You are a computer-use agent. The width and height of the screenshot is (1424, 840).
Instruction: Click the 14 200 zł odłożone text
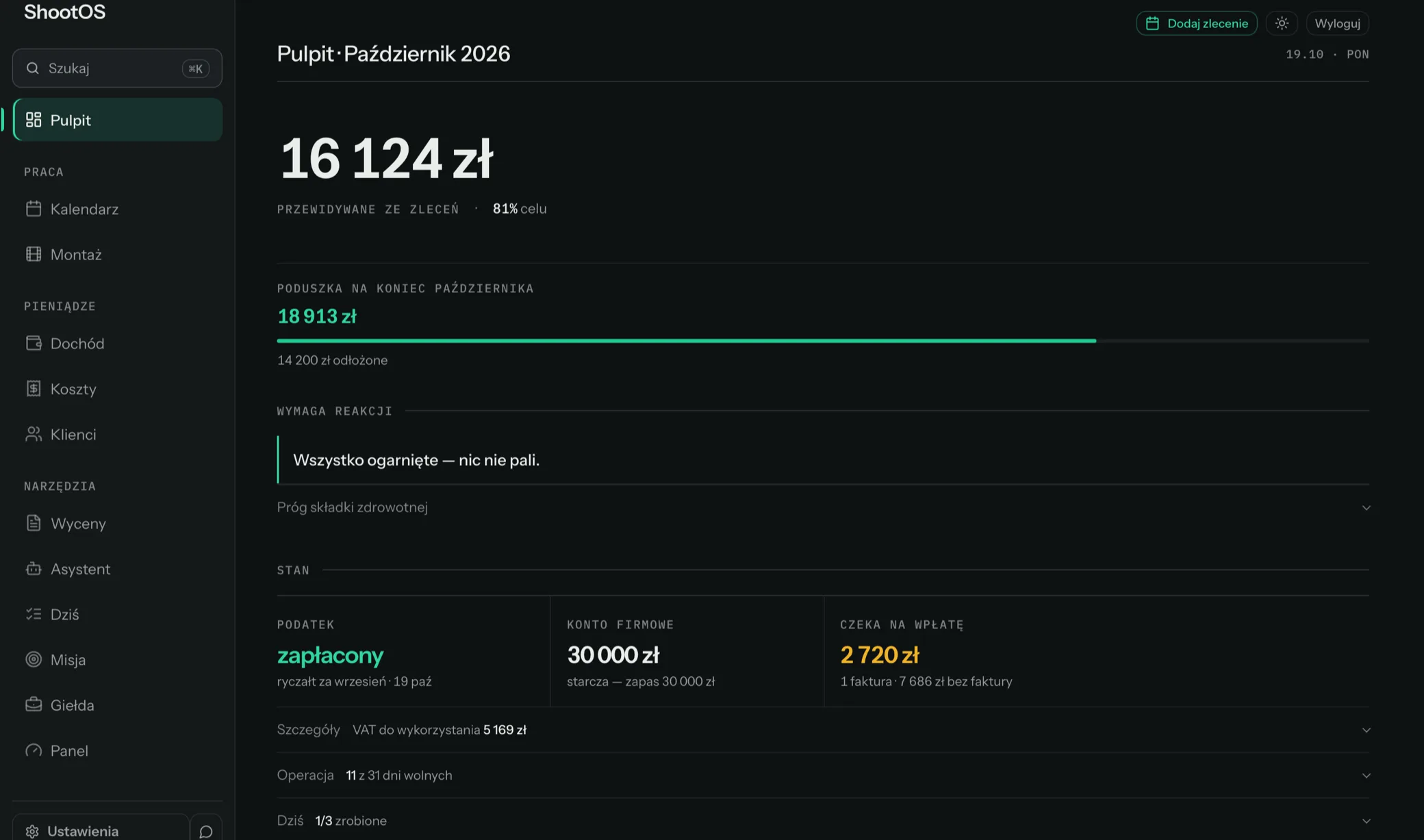coord(332,360)
